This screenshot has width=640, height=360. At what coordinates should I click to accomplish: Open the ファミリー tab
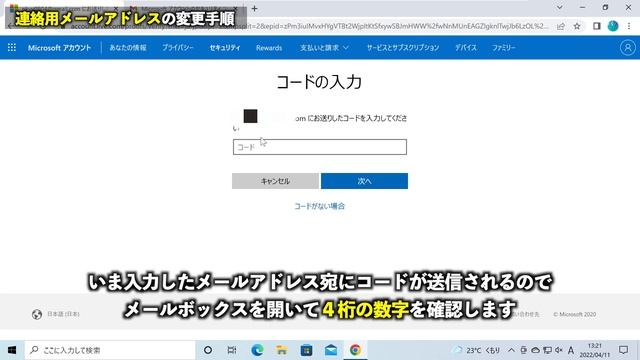[504, 48]
